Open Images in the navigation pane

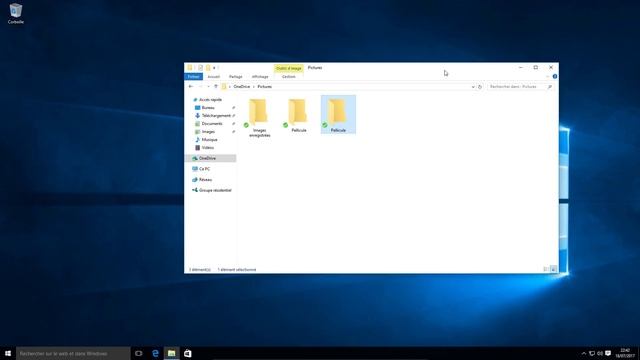pos(208,131)
